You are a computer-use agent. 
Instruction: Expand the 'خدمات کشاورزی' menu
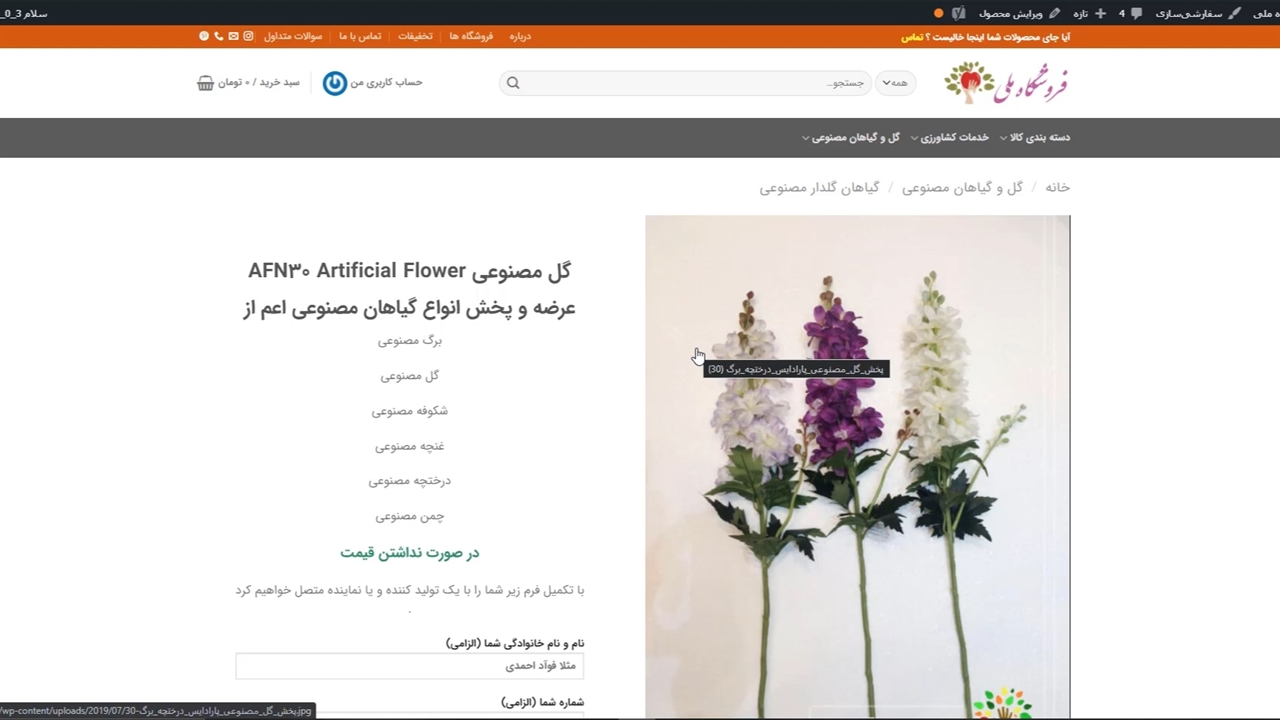[x=948, y=138]
